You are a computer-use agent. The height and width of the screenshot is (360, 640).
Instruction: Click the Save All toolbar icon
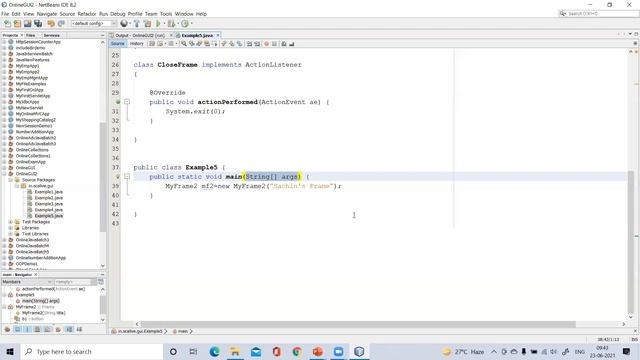[38, 24]
